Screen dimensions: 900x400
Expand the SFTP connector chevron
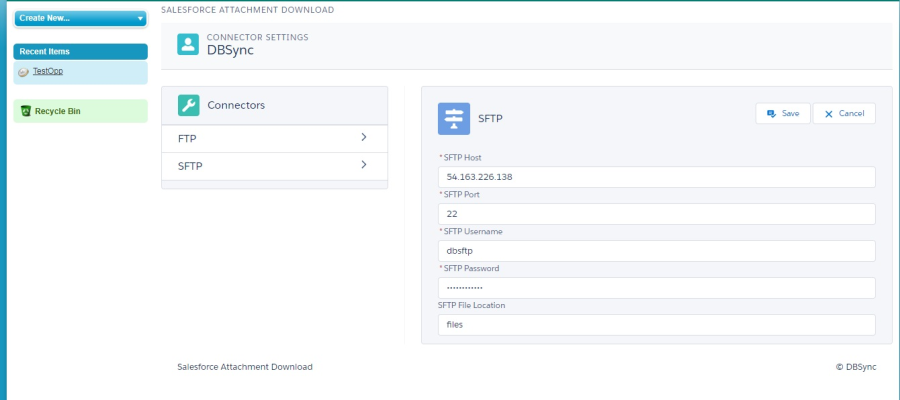364,165
